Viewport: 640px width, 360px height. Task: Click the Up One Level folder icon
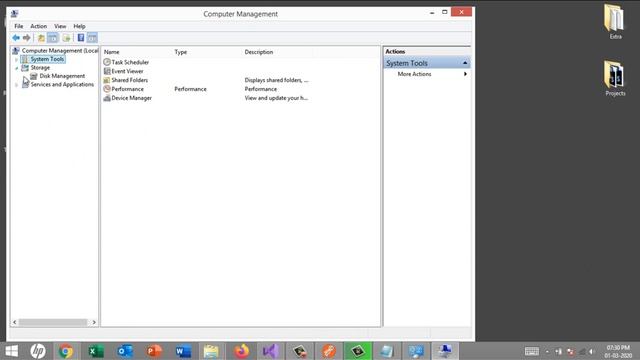(x=41, y=38)
